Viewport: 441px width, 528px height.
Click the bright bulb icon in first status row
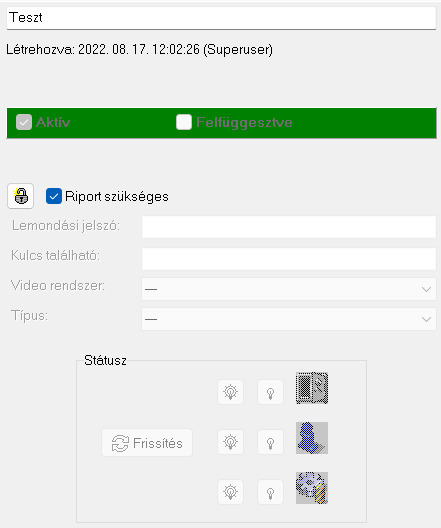[x=231, y=392]
